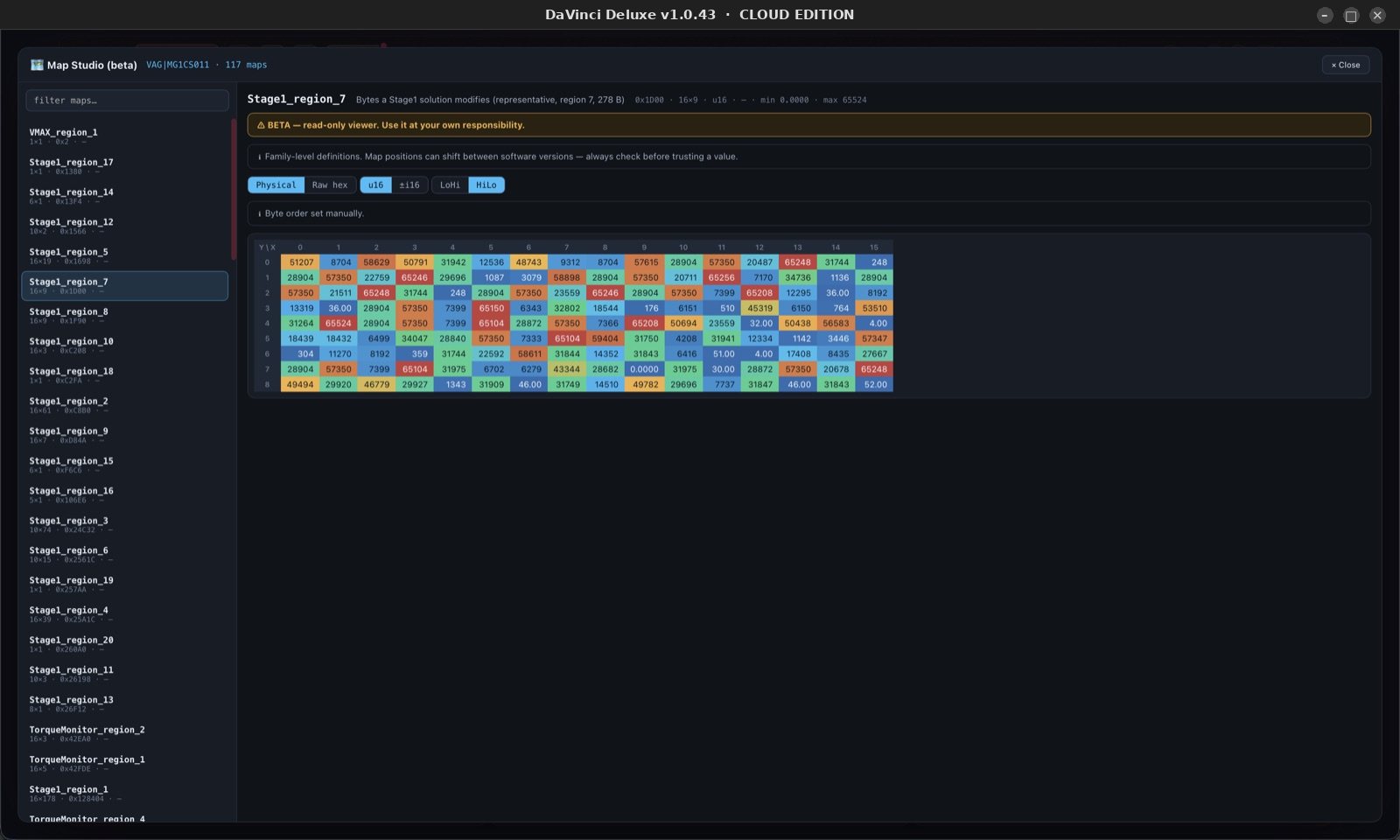
Task: Open Stage1_region_20 map
Action: click(125, 643)
